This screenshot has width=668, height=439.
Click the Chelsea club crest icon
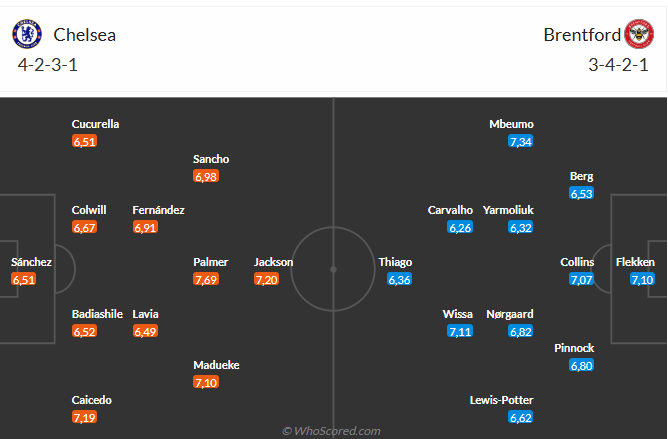click(27, 34)
